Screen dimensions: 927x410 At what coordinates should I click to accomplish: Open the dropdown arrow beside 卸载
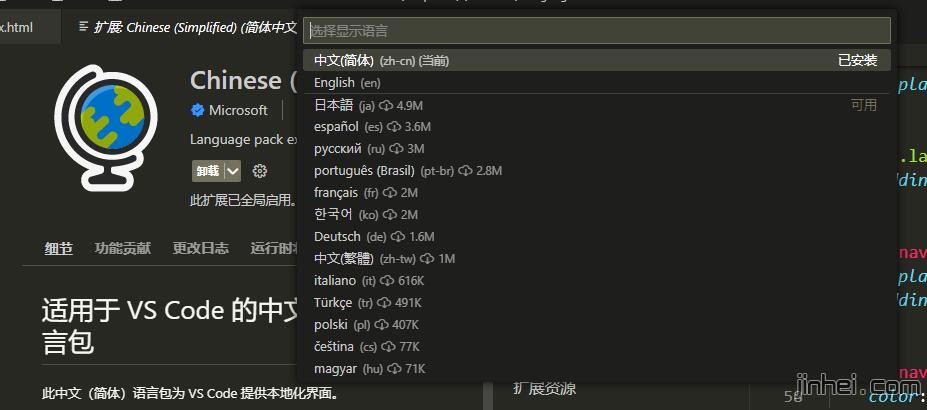click(x=233, y=171)
